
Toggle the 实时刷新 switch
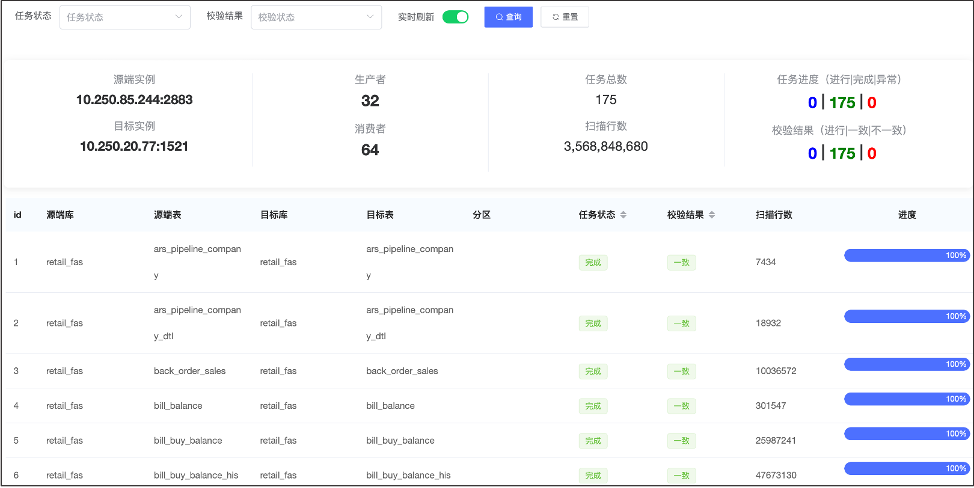(455, 17)
